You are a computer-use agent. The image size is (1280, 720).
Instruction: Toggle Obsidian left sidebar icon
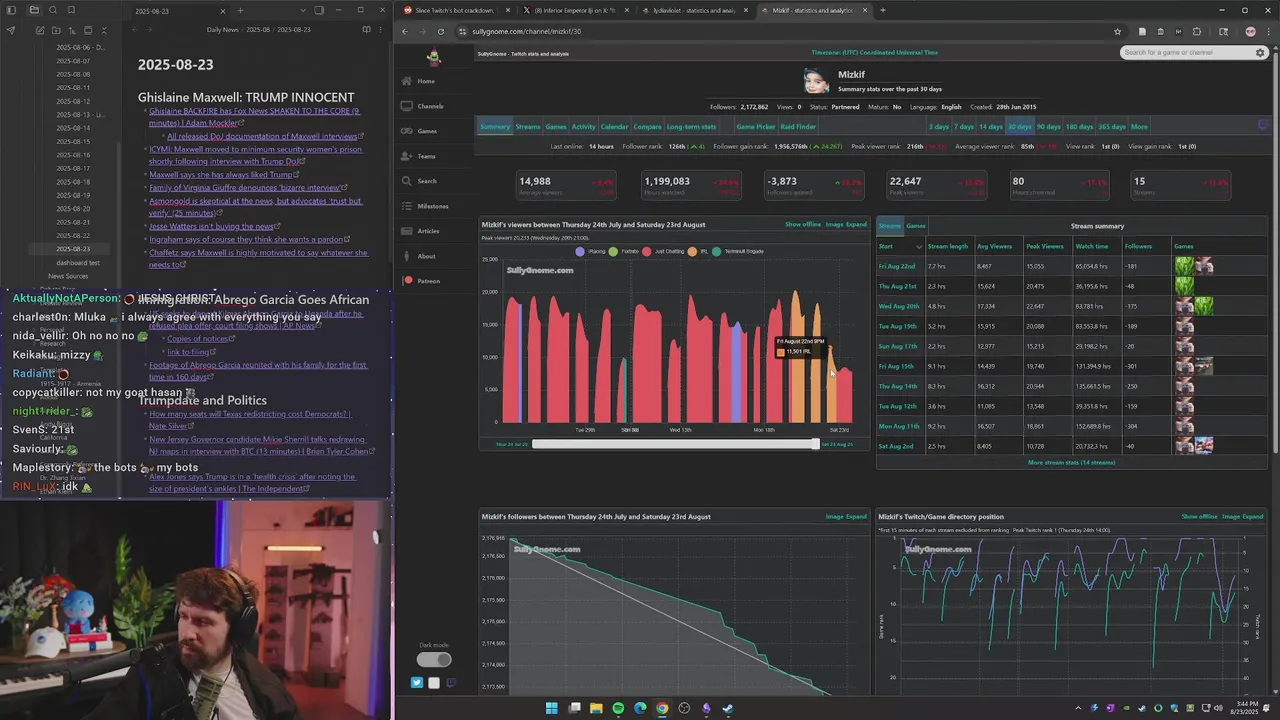(12, 10)
